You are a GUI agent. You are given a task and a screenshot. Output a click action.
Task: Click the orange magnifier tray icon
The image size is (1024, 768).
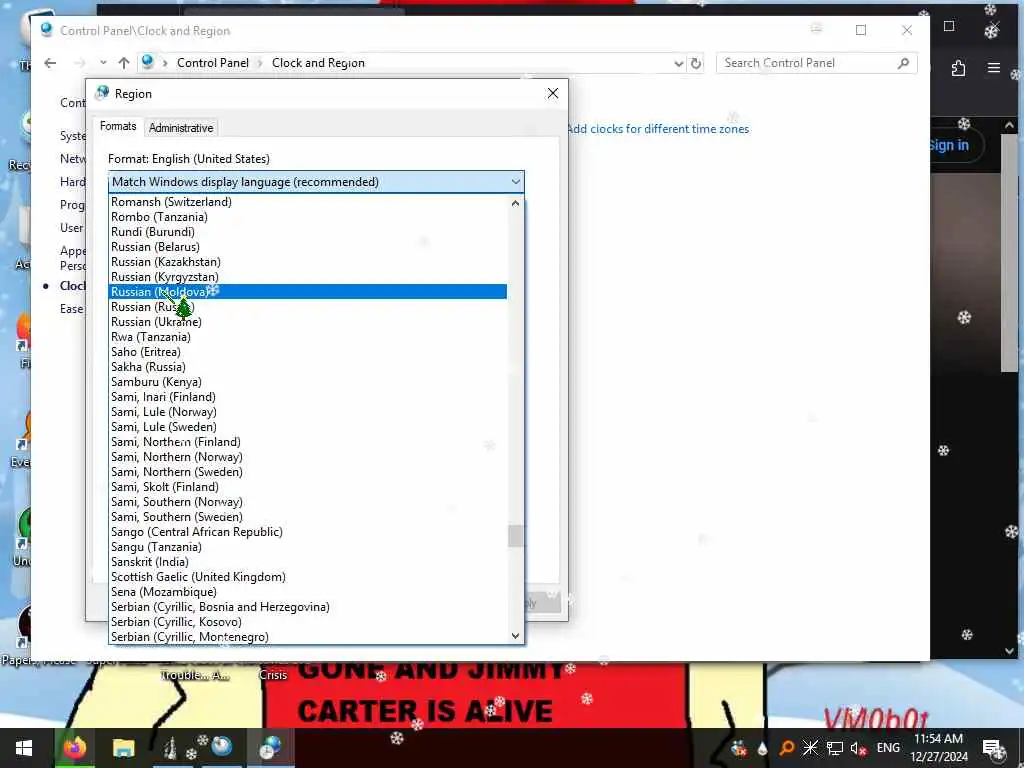click(x=787, y=748)
